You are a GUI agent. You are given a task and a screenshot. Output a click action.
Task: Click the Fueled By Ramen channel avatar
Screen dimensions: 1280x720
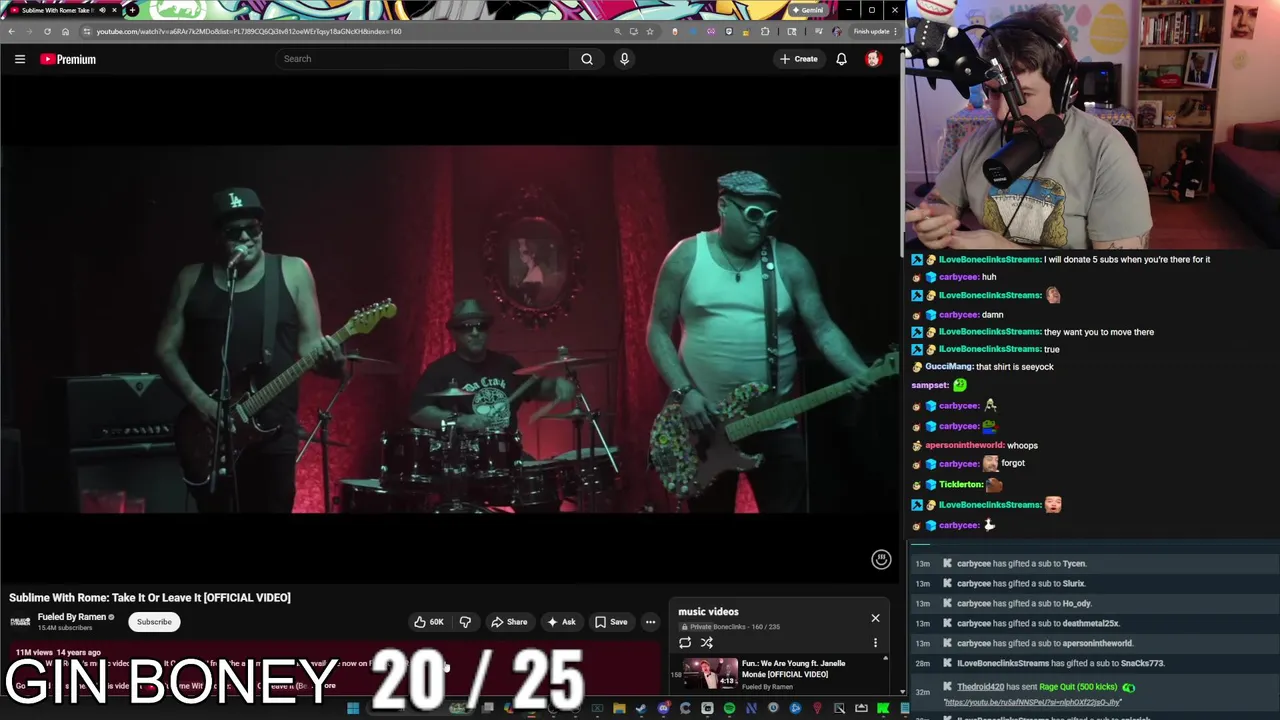(20, 622)
